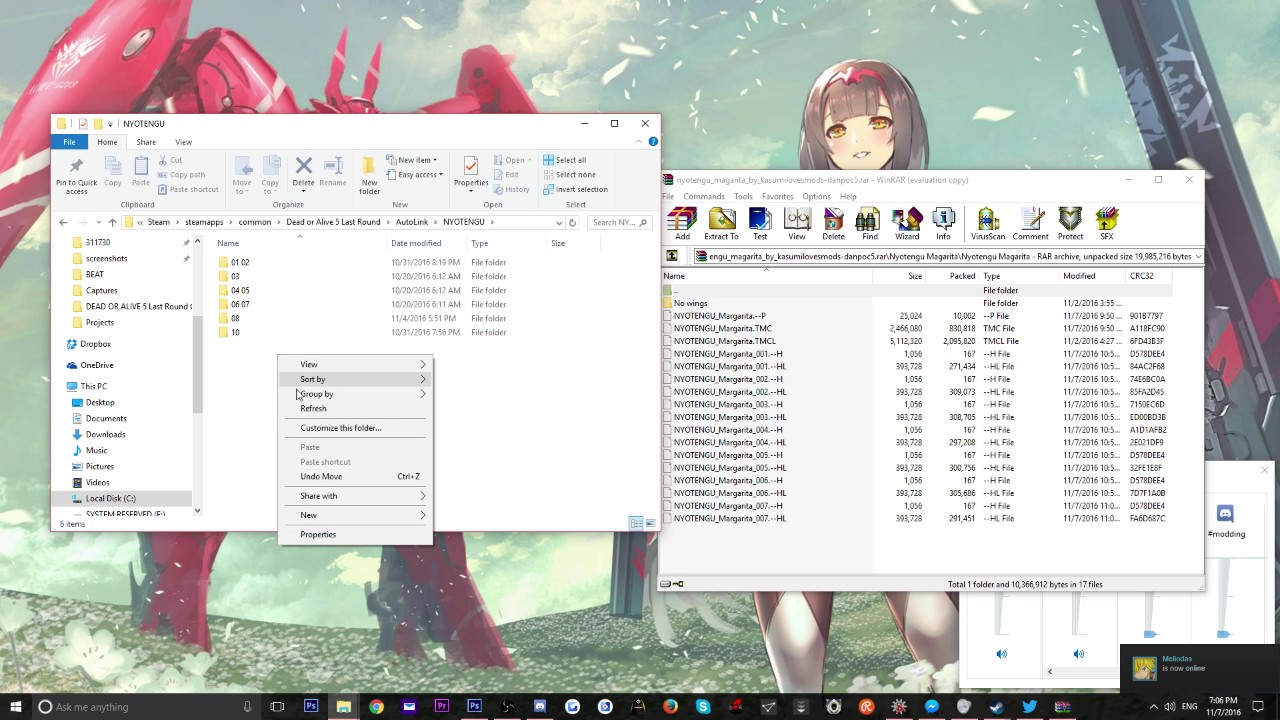Screen dimensions: 1280x720
Task: Launch WinRAR Wizard
Action: tap(907, 224)
